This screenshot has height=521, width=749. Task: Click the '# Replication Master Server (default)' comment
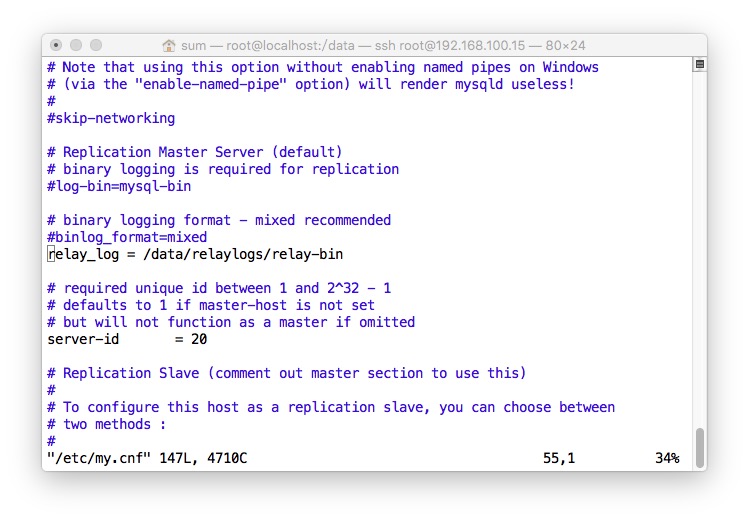[195, 152]
